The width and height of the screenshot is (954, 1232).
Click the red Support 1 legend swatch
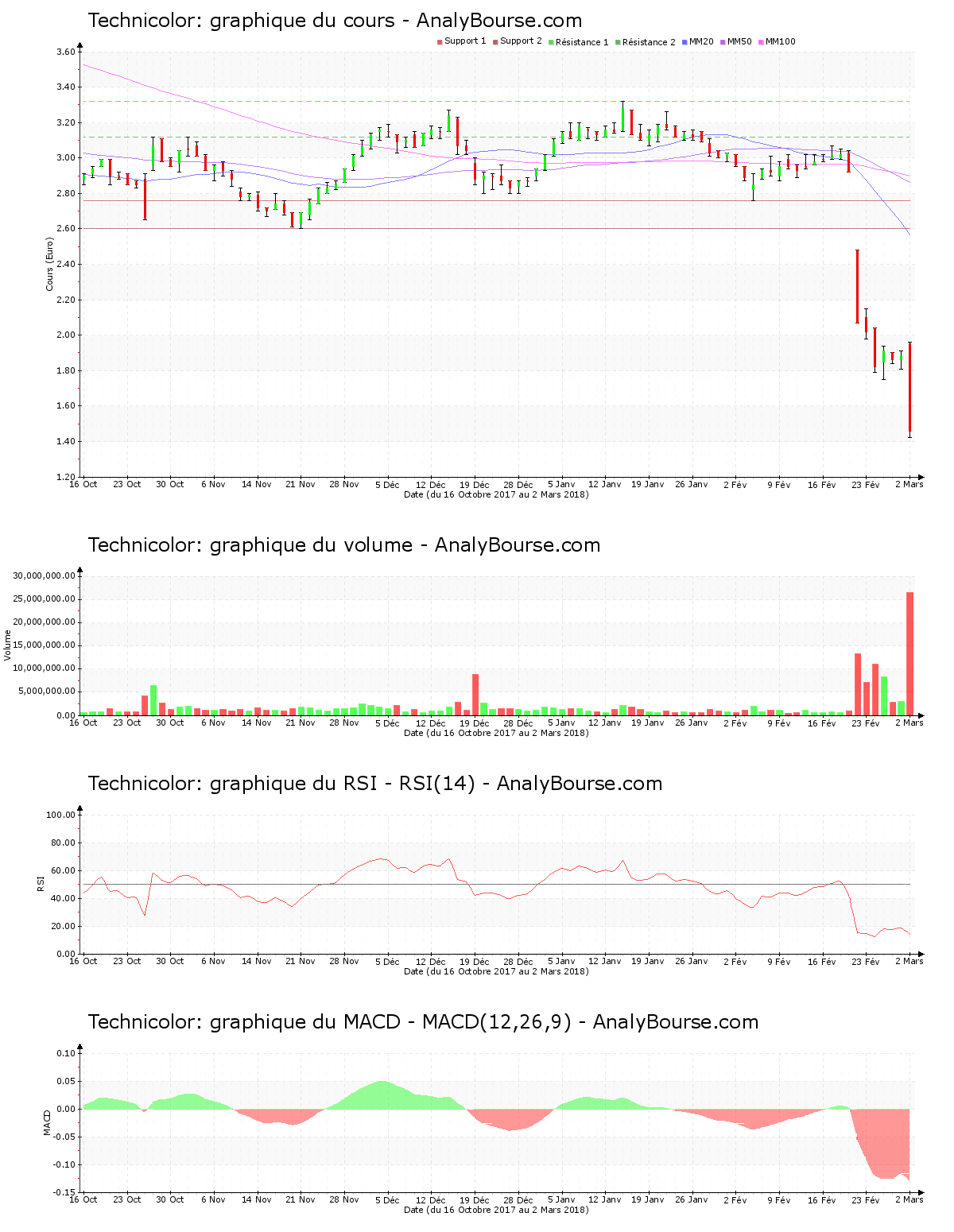click(x=440, y=42)
